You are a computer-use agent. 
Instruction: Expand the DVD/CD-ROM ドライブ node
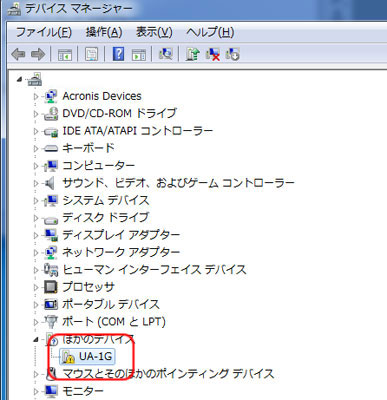coord(36,114)
